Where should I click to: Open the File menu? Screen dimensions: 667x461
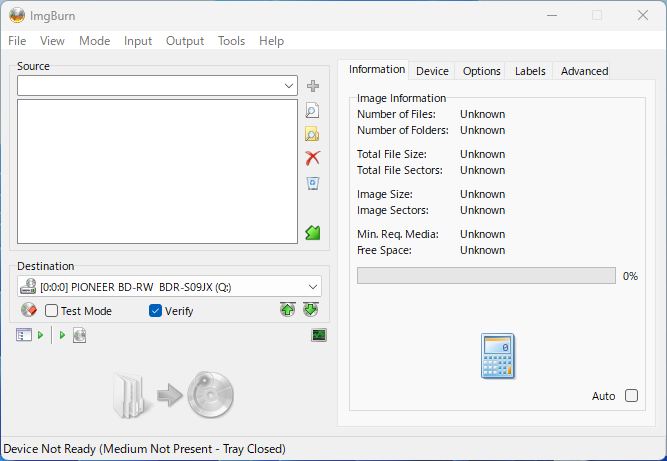coord(17,41)
